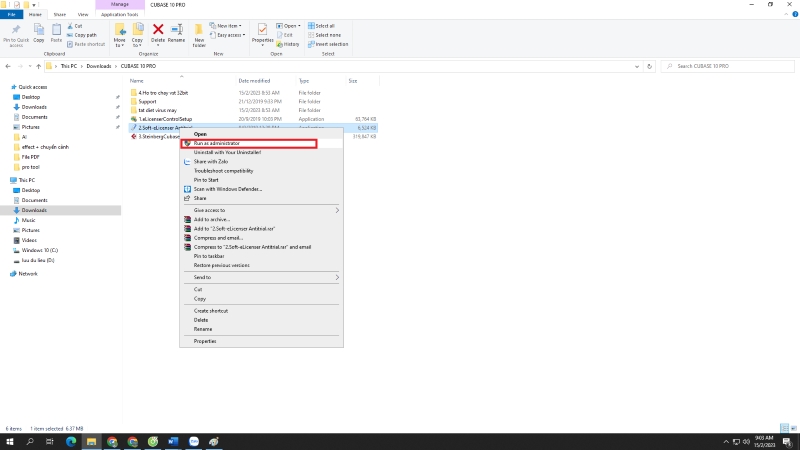Sort by the Date modified column
The width and height of the screenshot is (800, 450).
coord(254,81)
